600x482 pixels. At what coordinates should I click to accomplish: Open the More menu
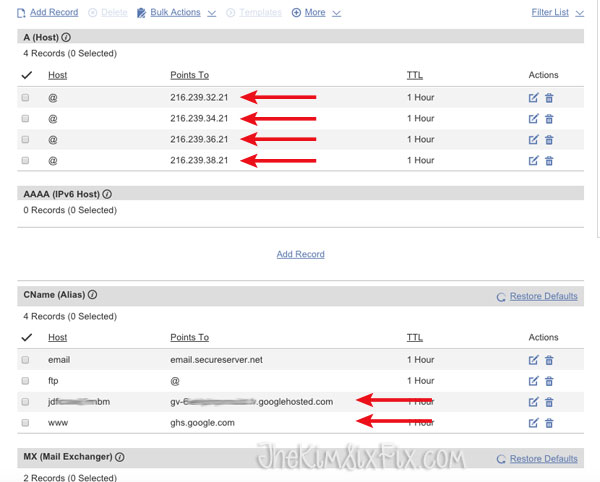[315, 12]
